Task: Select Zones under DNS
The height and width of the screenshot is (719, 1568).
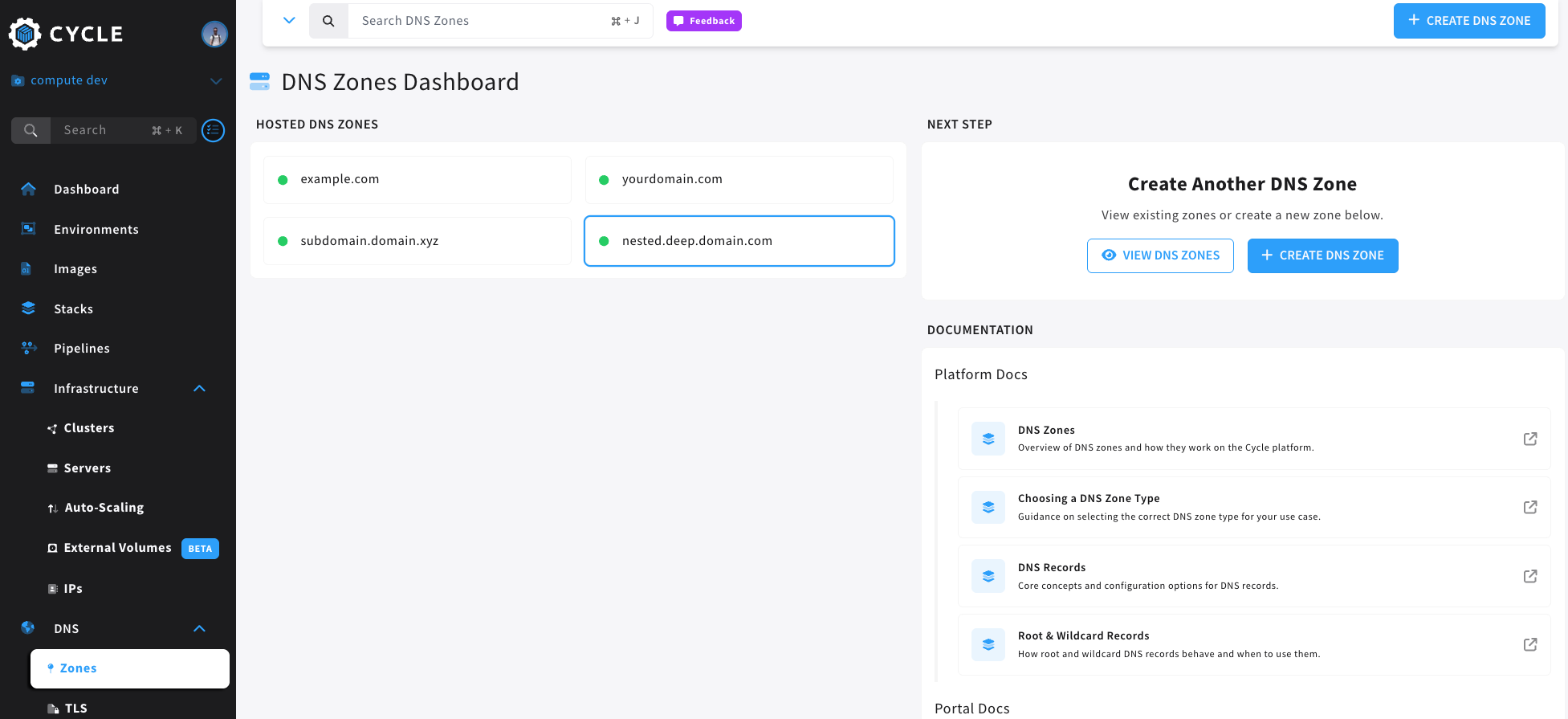Action: tap(130, 668)
